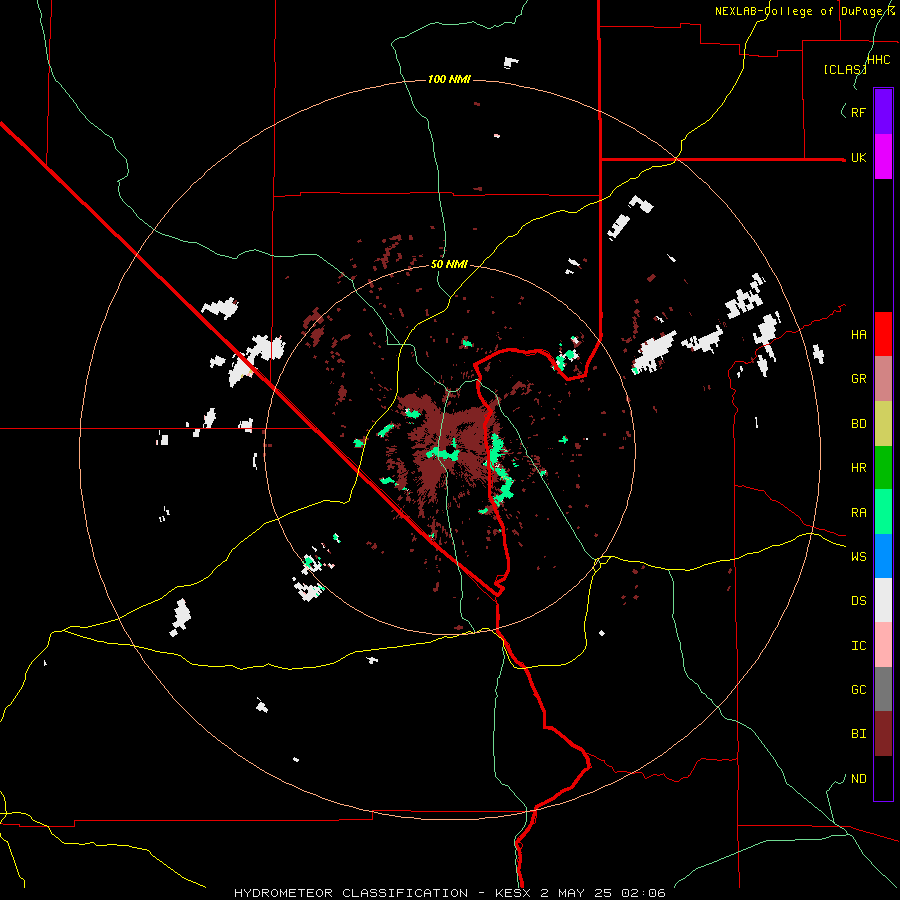Click the "HHC" product label
This screenshot has width=900, height=900.
(879, 60)
